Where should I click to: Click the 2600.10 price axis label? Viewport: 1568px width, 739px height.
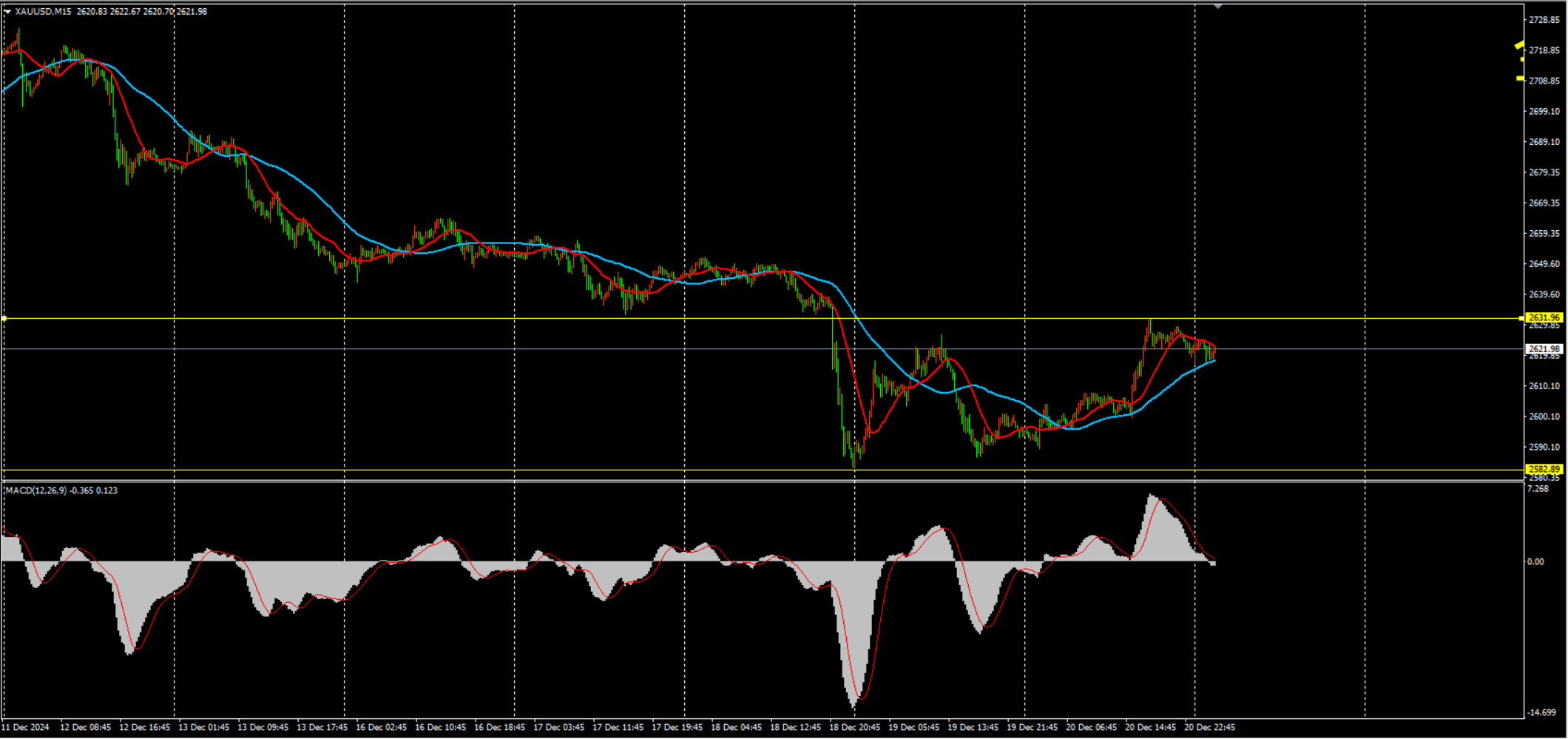pos(1544,416)
